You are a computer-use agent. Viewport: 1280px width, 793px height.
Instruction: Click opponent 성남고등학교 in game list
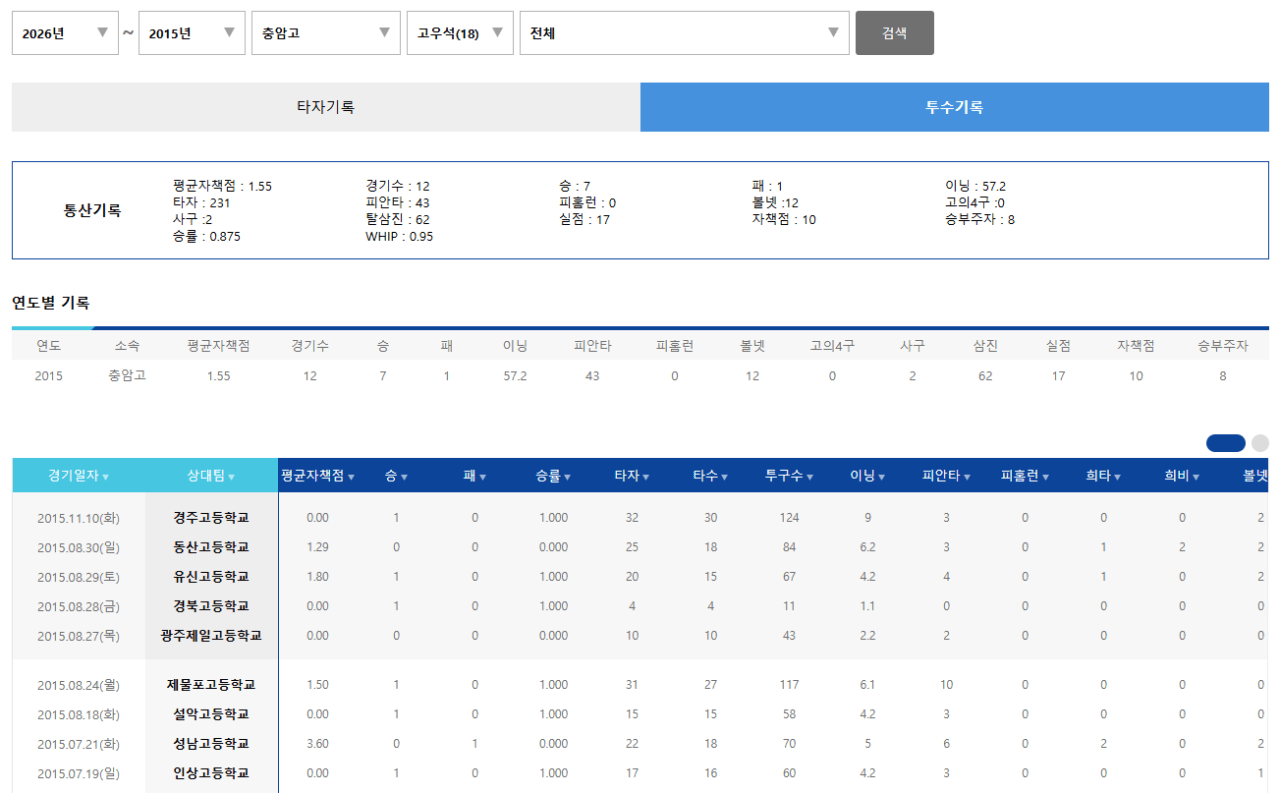click(x=211, y=744)
